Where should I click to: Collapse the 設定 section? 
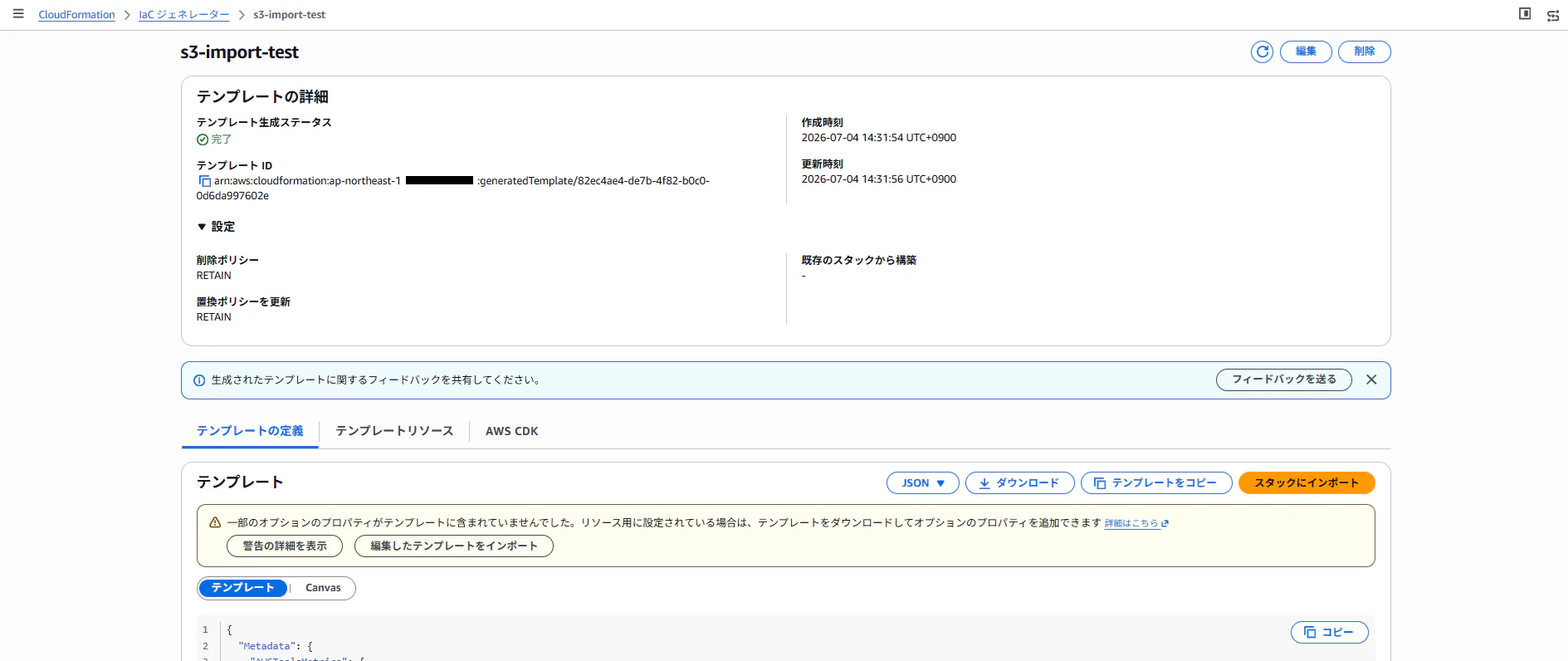[x=216, y=227]
